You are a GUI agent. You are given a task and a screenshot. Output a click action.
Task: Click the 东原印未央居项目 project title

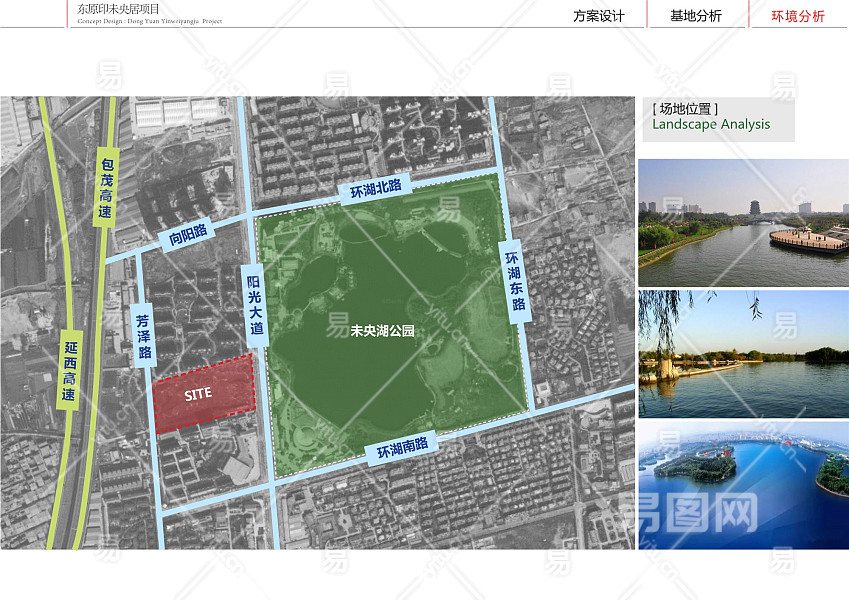coord(119,8)
